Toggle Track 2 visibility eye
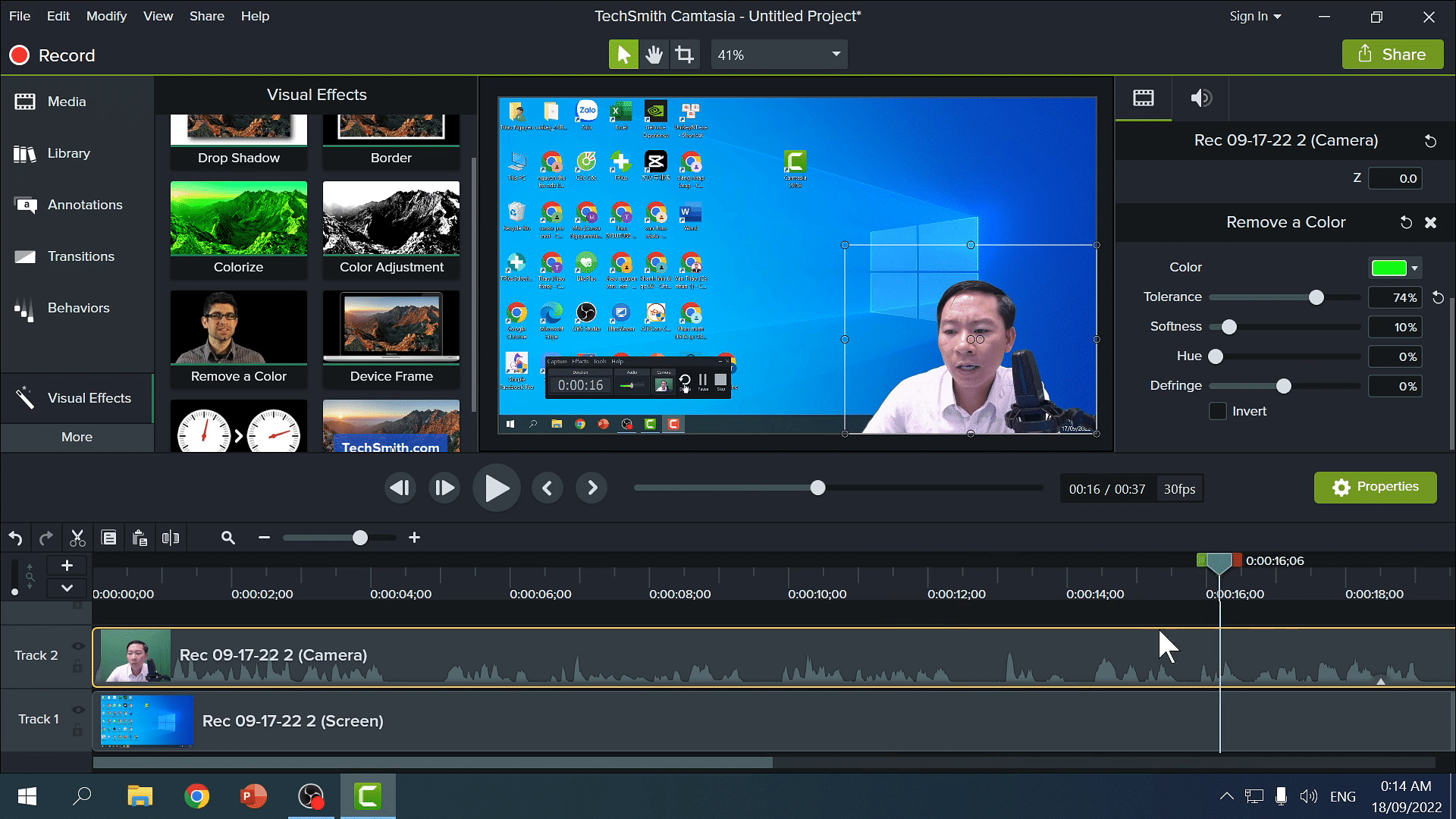Viewport: 1456px width, 819px height. click(x=77, y=646)
